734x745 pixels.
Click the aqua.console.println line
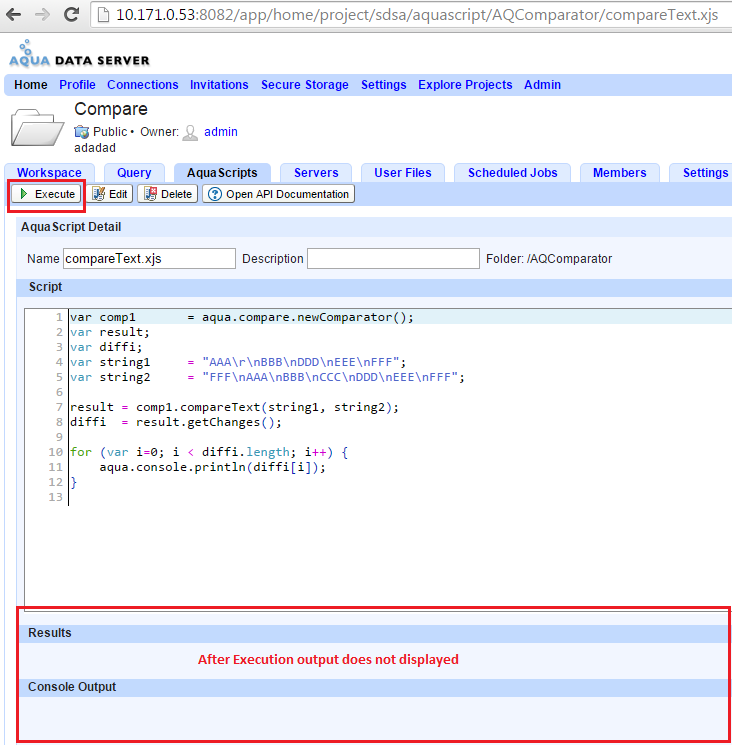(x=212, y=467)
